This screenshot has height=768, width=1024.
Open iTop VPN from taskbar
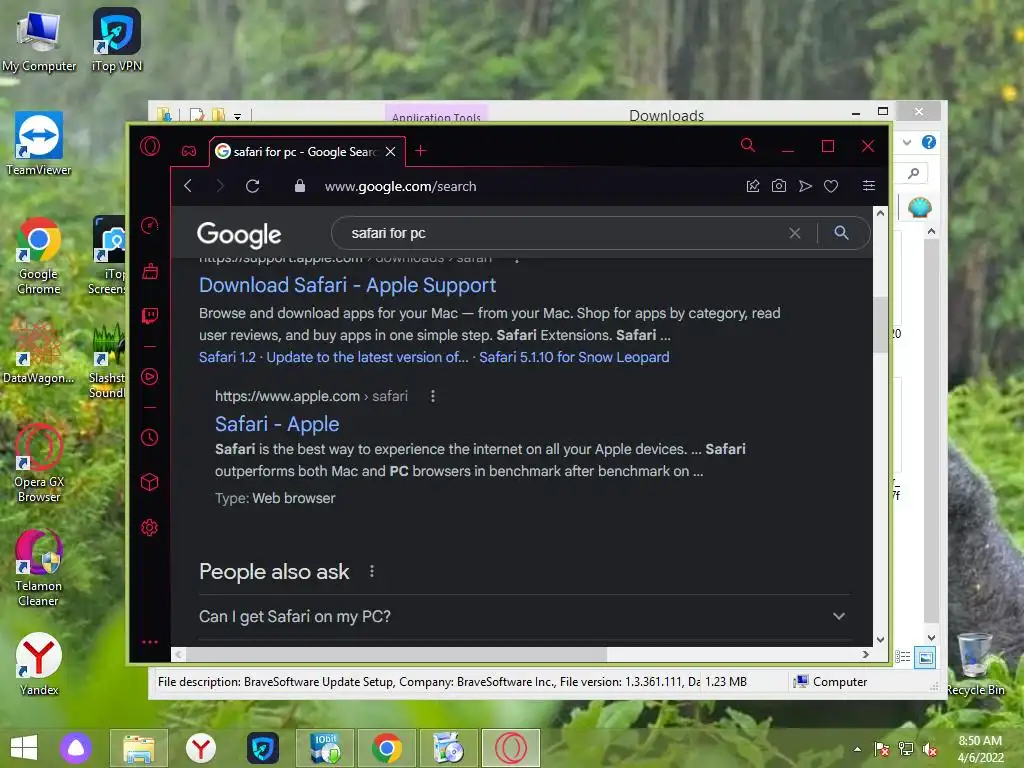[263, 748]
